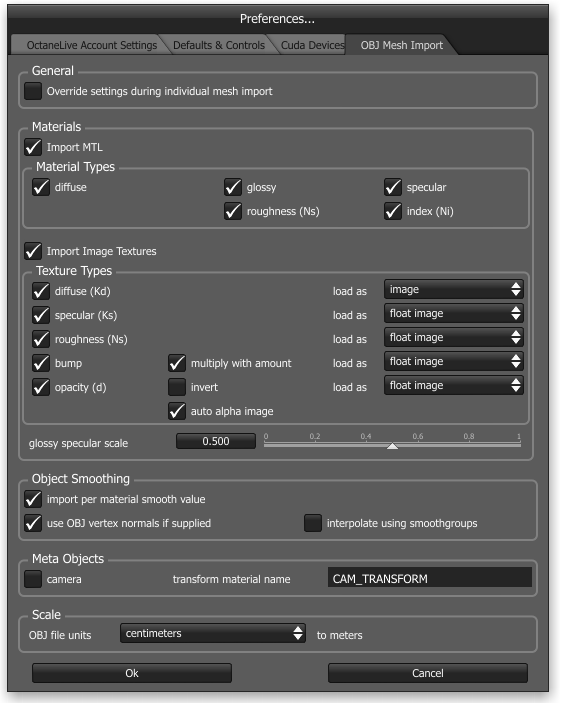Enable the camera meta object checkbox
Viewport: 561px width, 703px height.
(33, 579)
